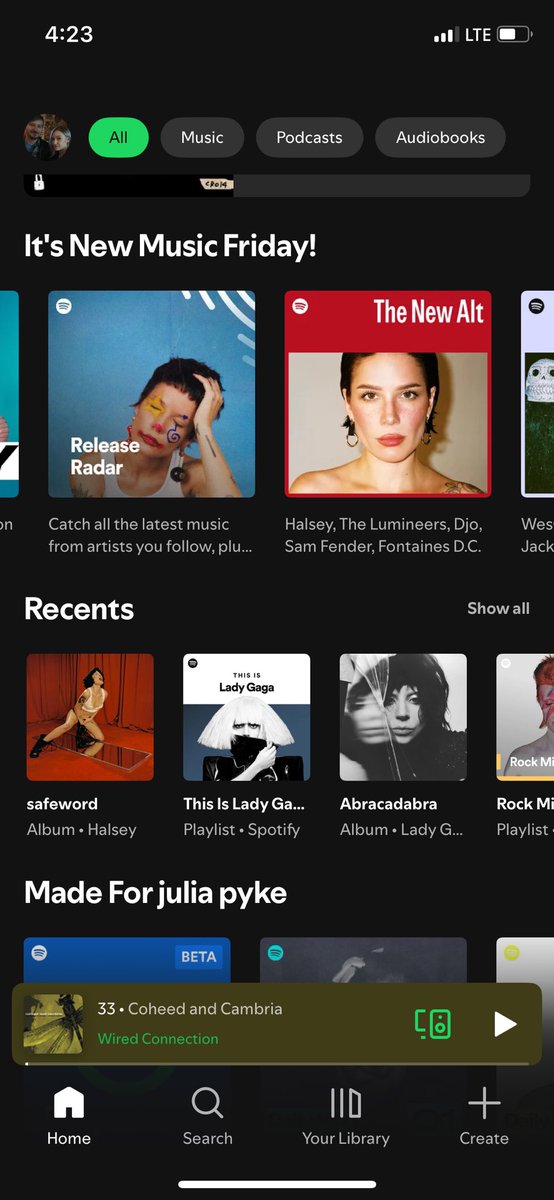Open the It's New Music Friday! section
The height and width of the screenshot is (1200, 554).
pyautogui.click(x=170, y=245)
